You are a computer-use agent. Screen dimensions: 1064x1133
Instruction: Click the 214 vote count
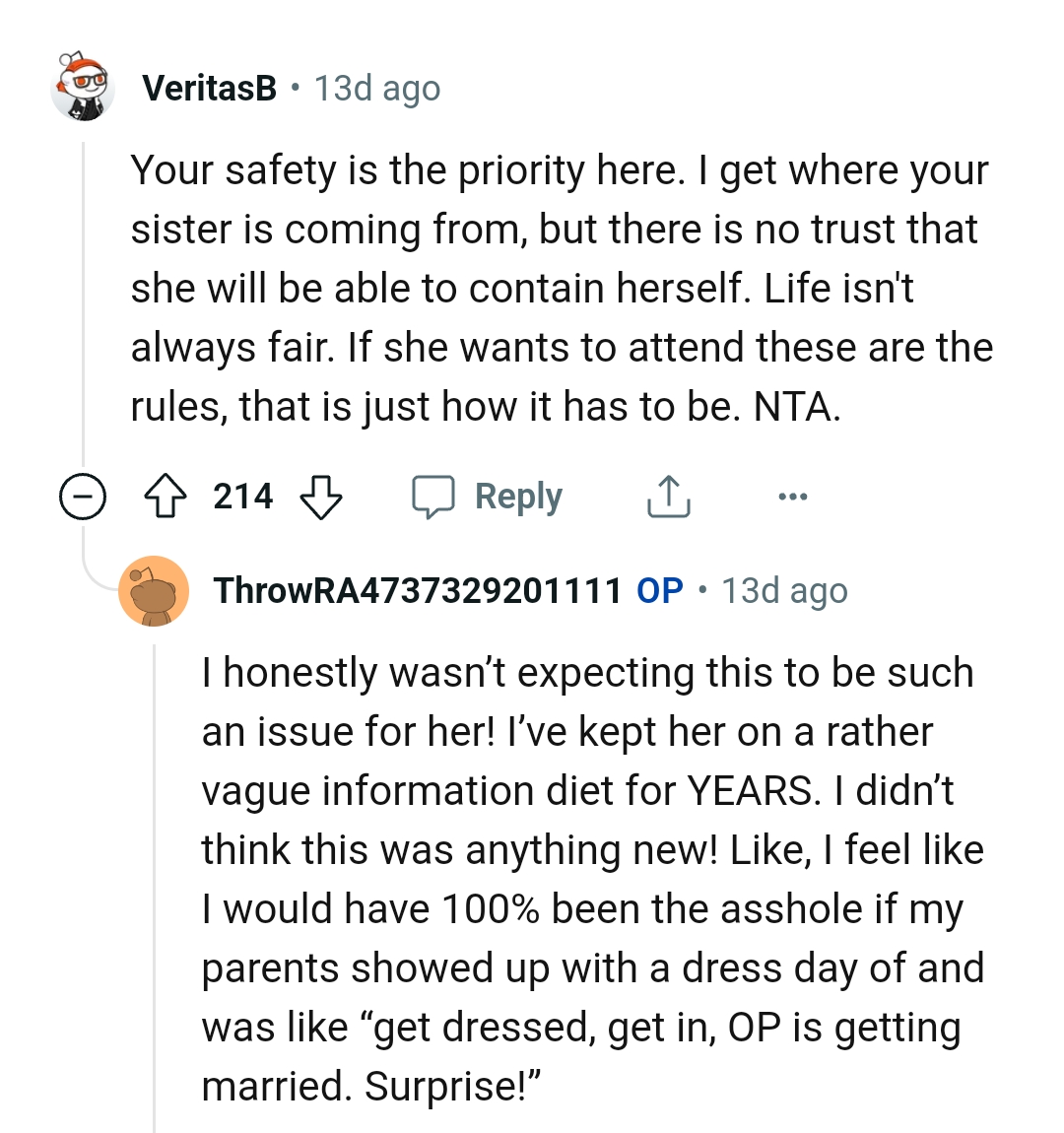click(x=243, y=497)
